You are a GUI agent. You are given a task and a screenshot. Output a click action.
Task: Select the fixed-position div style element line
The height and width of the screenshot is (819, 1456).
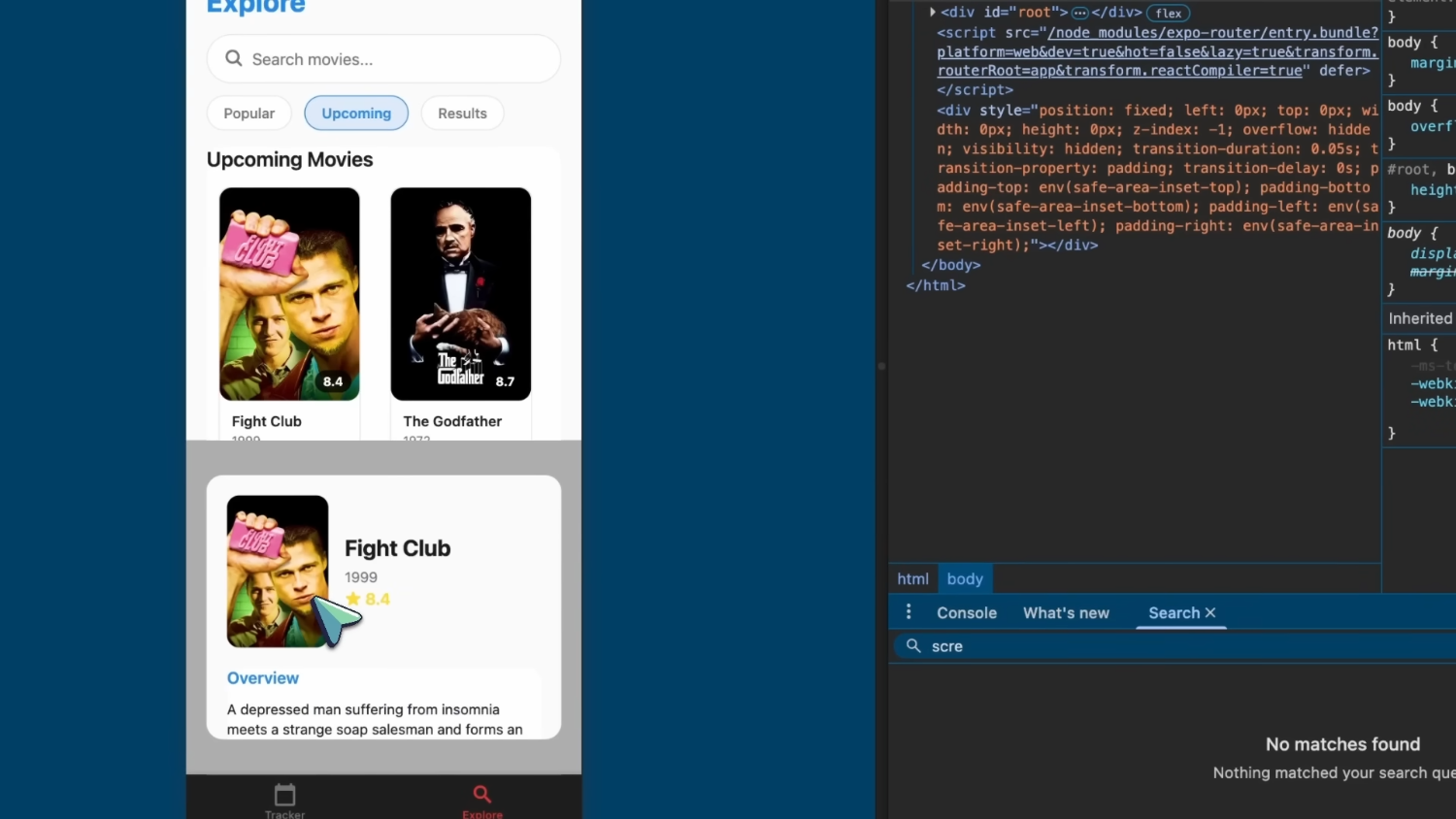1157,178
